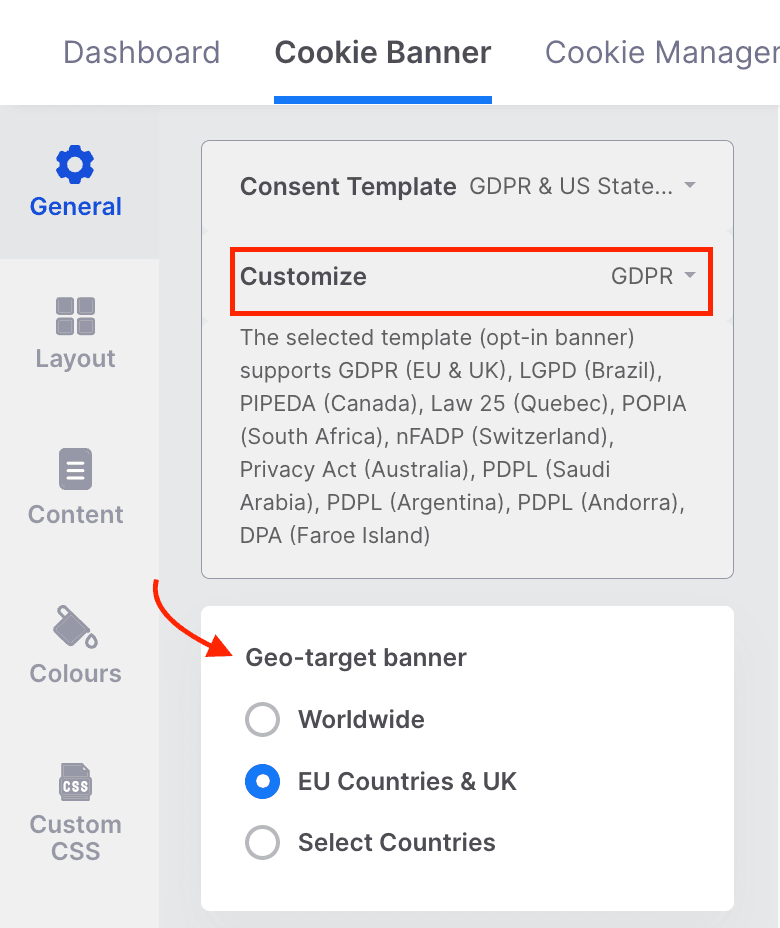This screenshot has height=928, width=780.
Task: Expand the Consent Template dropdown arrow
Action: coord(689,185)
